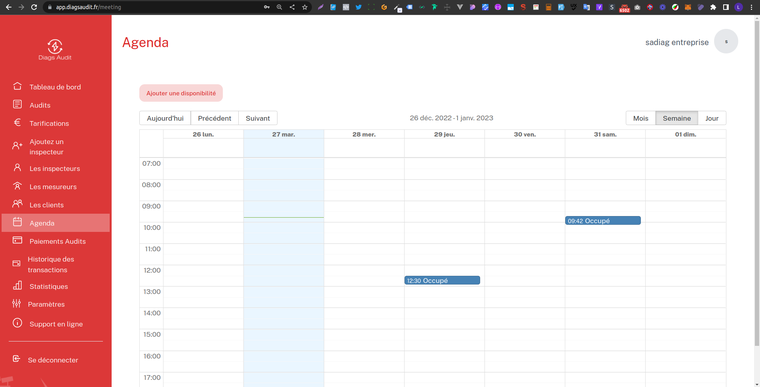
Task: Open the 09:42 Occupé event
Action: click(602, 221)
